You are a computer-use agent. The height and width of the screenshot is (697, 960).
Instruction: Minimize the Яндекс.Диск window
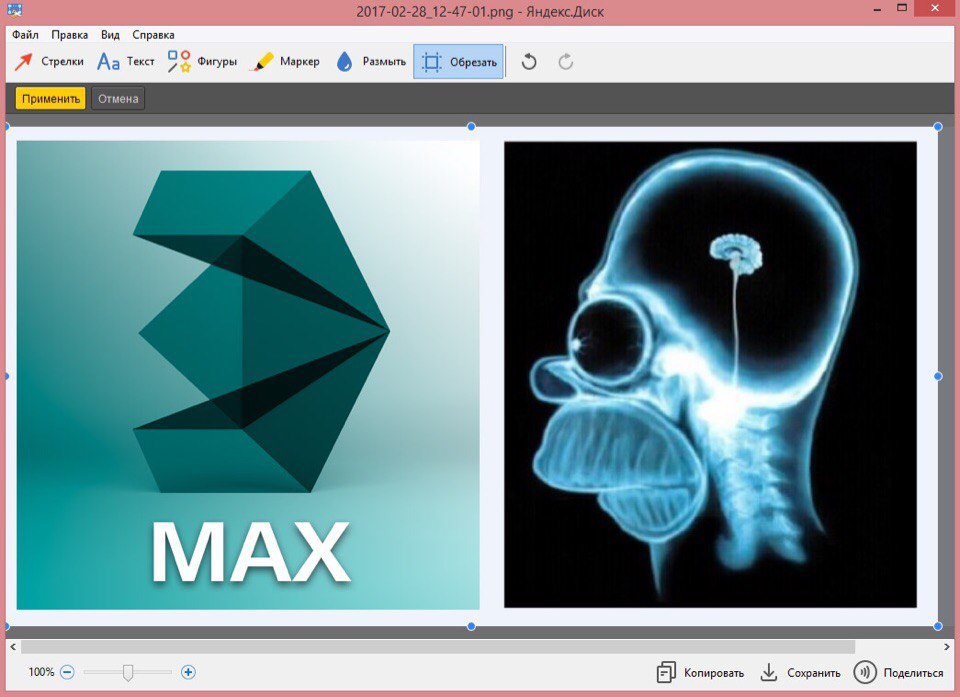click(877, 10)
